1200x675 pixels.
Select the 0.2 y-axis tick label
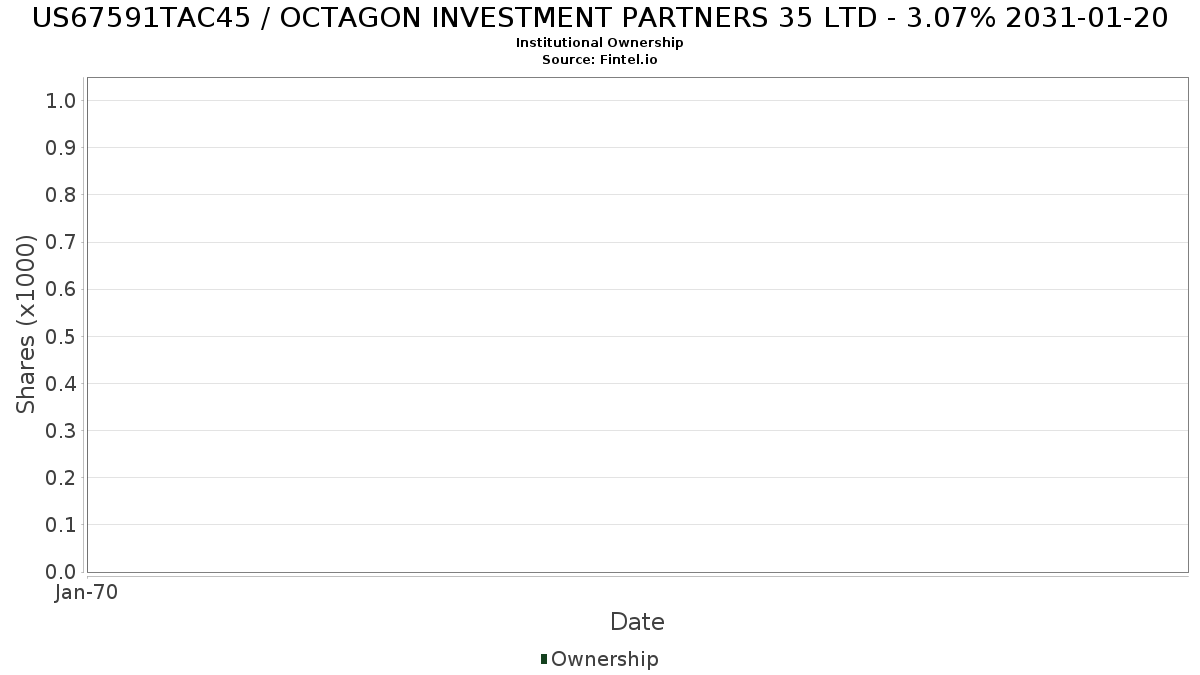(x=61, y=477)
